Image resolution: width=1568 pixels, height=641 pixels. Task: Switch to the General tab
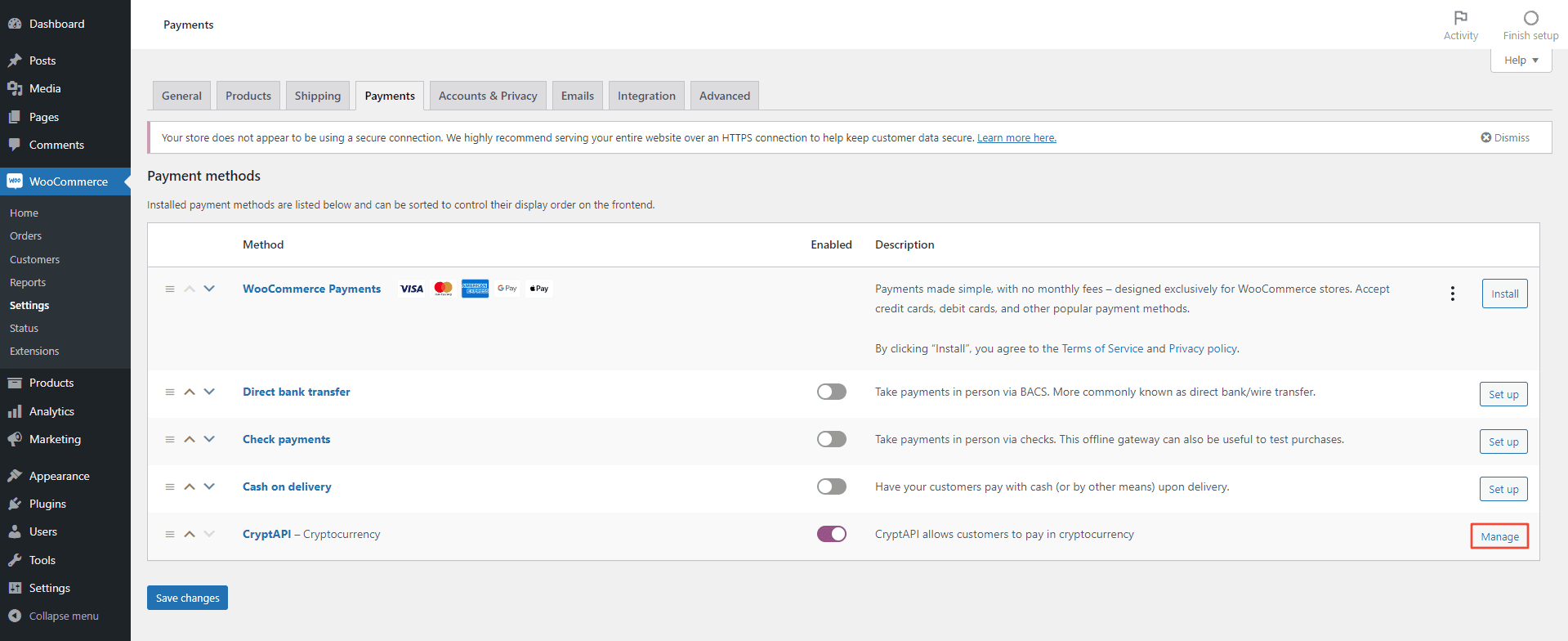point(181,96)
